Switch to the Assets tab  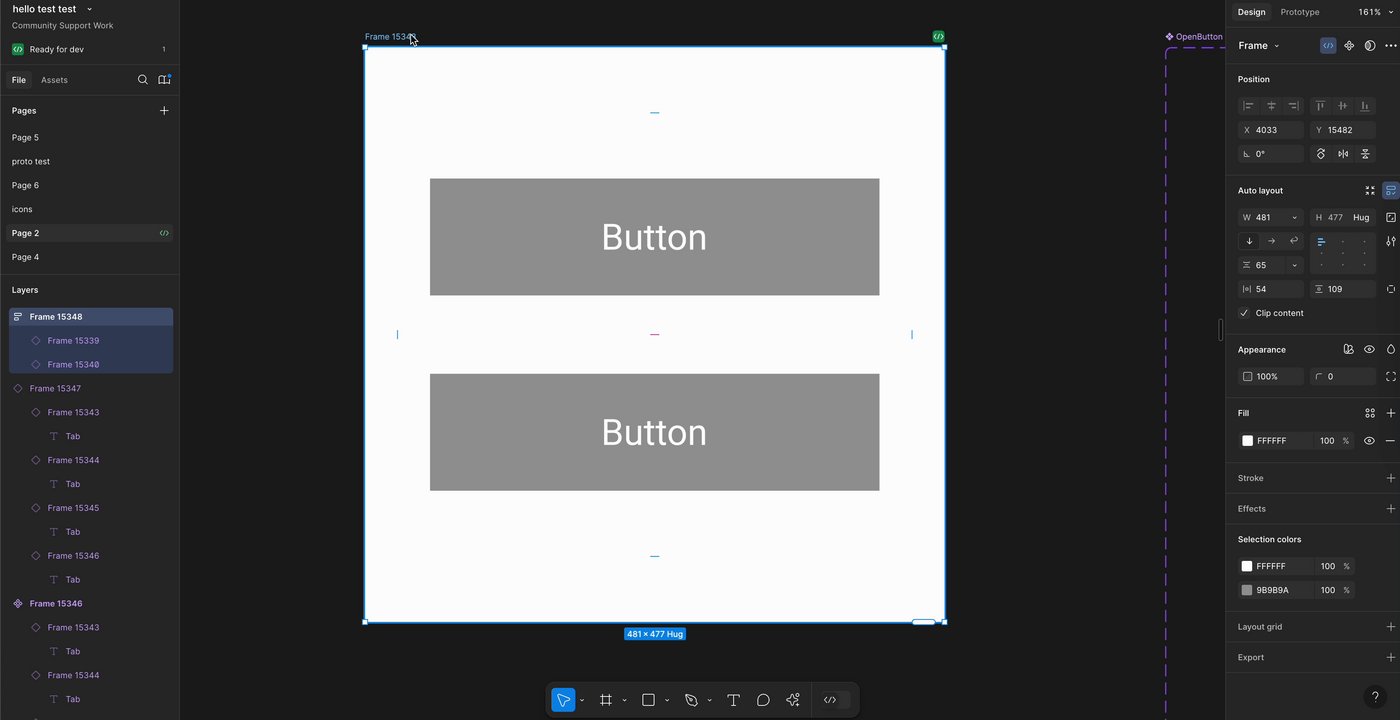(54, 80)
